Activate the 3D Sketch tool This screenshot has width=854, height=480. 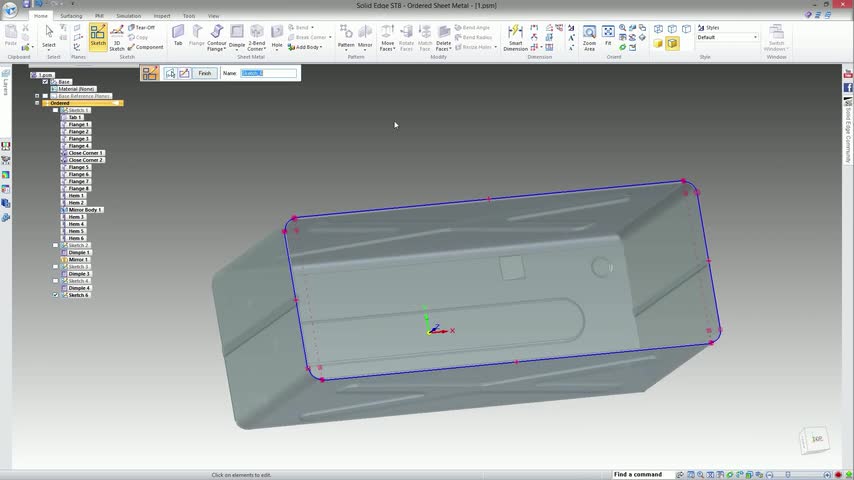tap(117, 38)
